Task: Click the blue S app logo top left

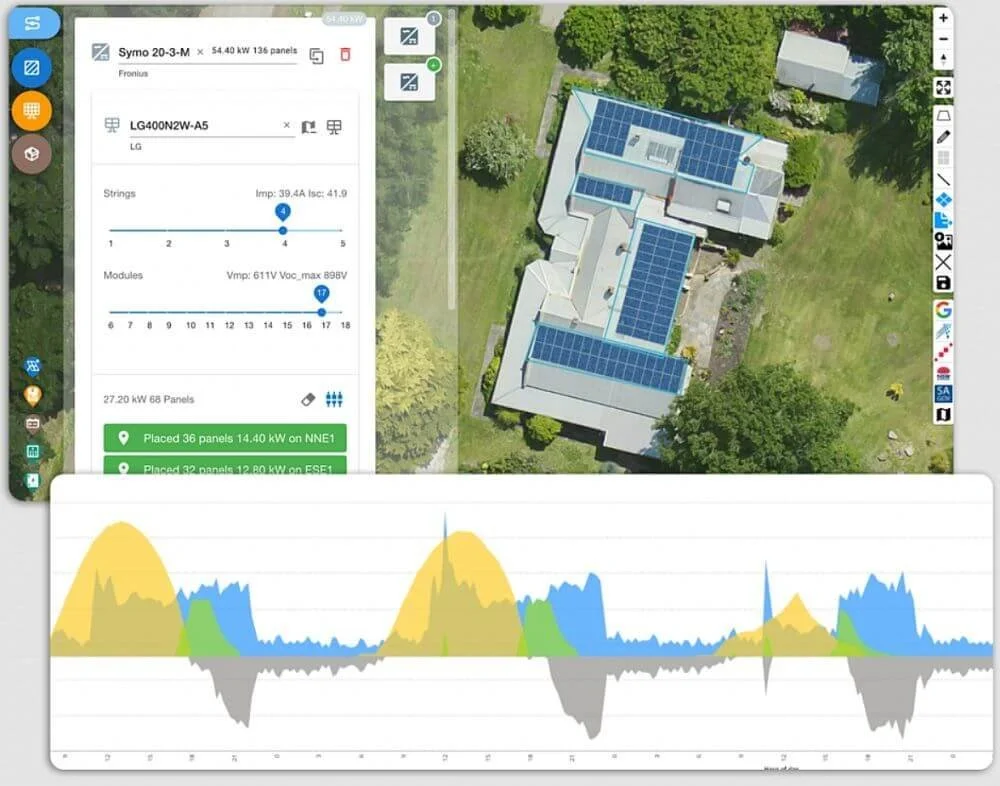Action: click(x=33, y=23)
